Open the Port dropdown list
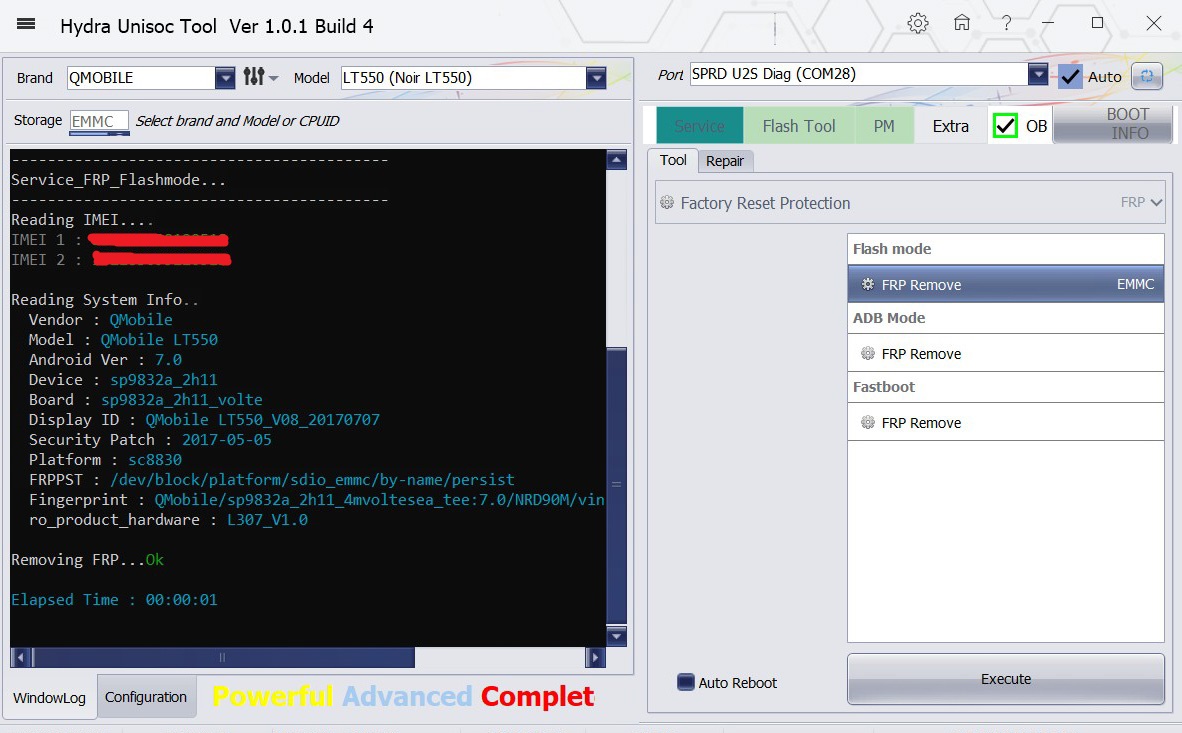Screen dimensions: 1182x733 1038,75
